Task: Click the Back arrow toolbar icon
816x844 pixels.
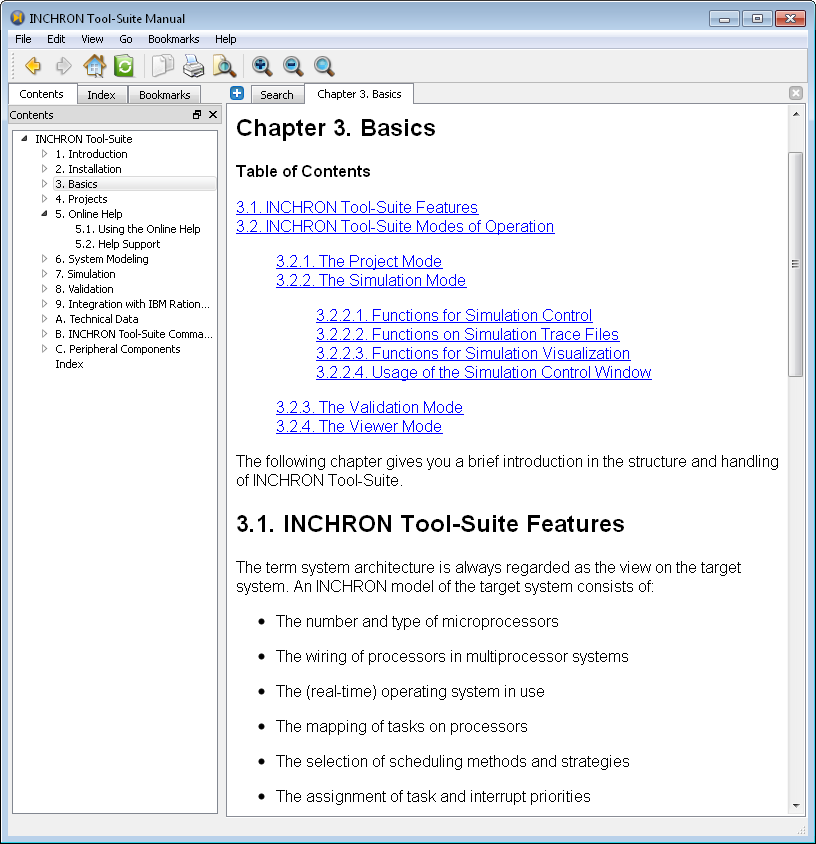Action: (33, 66)
